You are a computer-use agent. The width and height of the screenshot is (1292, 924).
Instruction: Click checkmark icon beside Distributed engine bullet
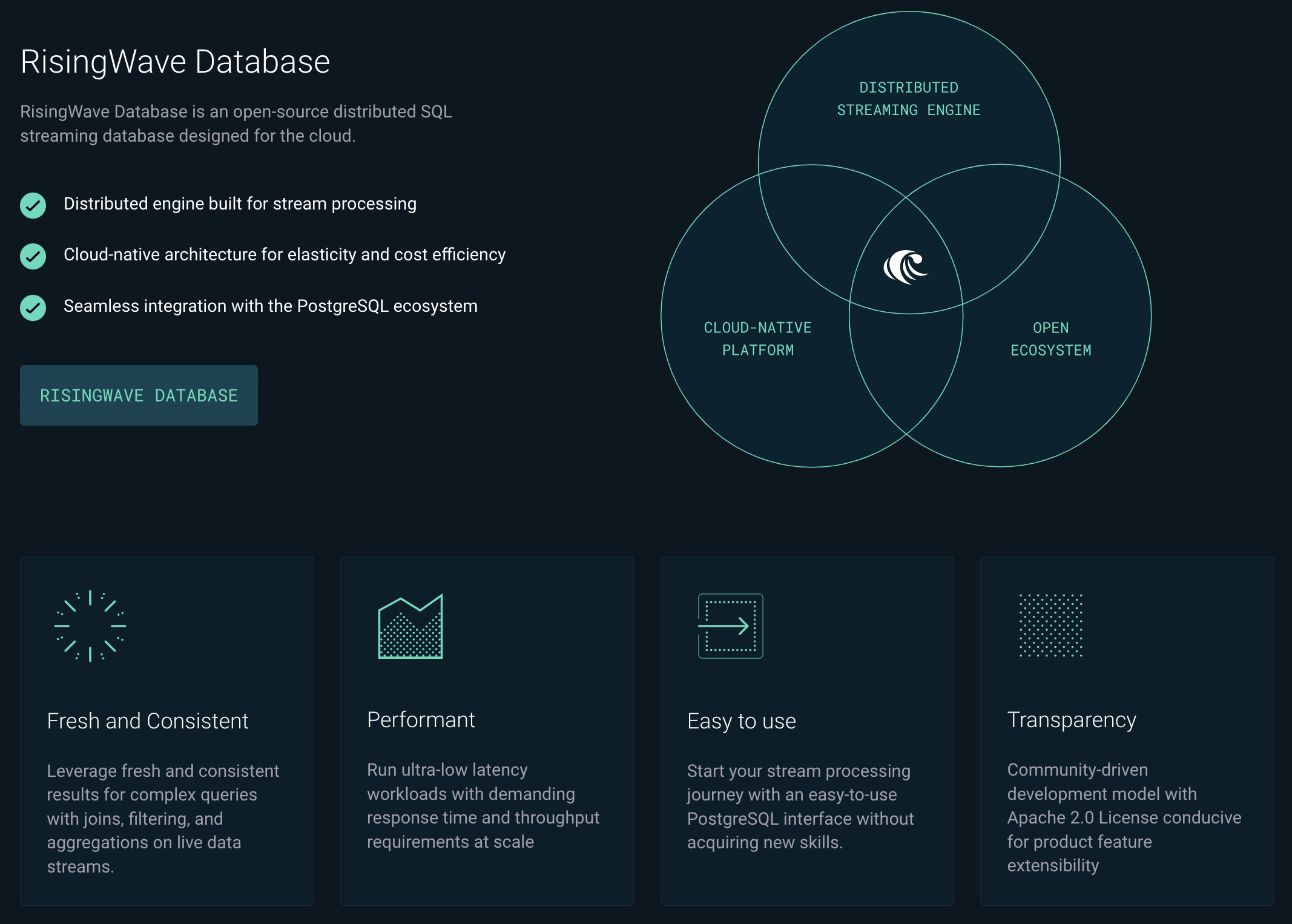(x=33, y=205)
